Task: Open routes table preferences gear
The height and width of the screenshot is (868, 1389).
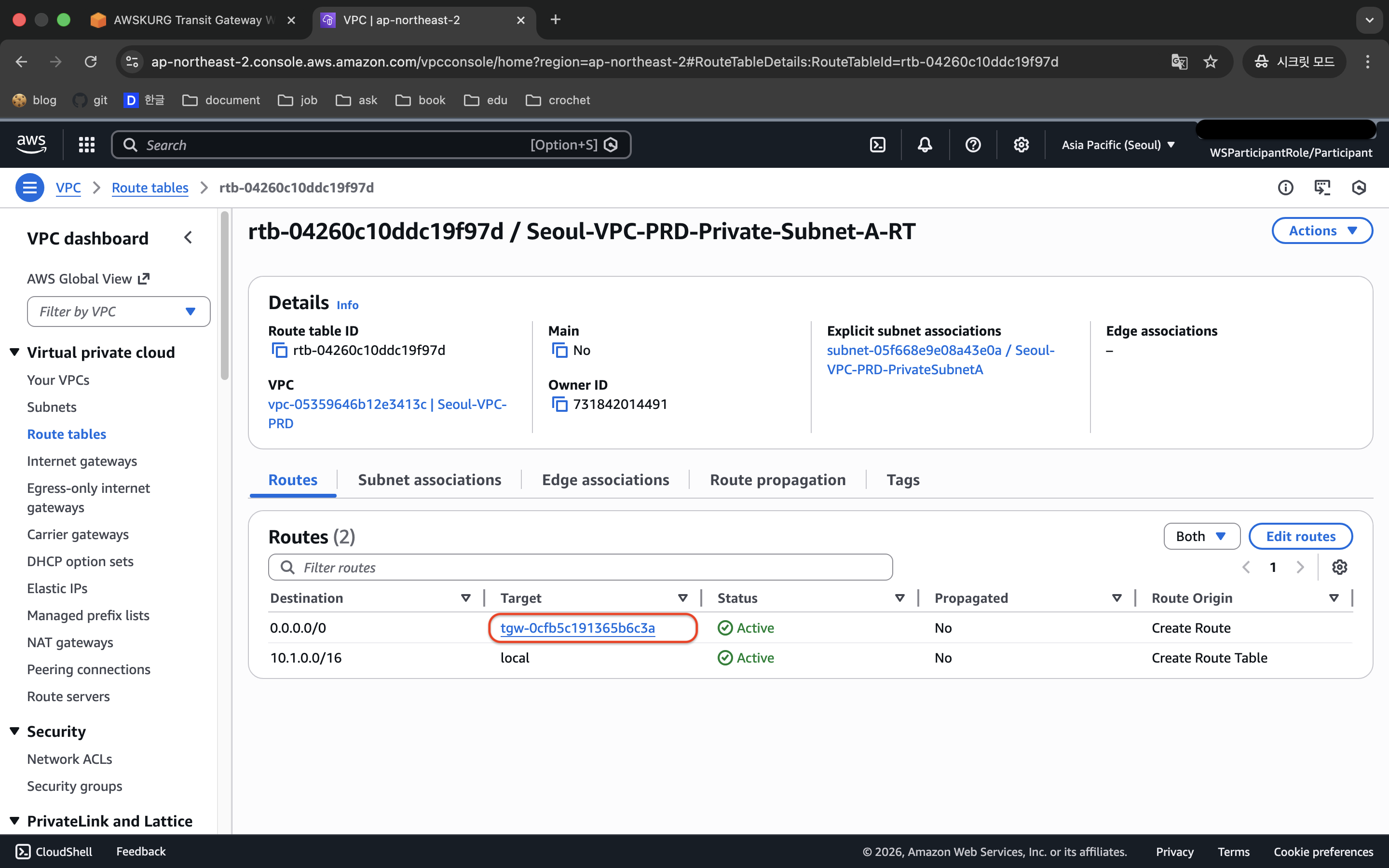Action: pyautogui.click(x=1339, y=567)
